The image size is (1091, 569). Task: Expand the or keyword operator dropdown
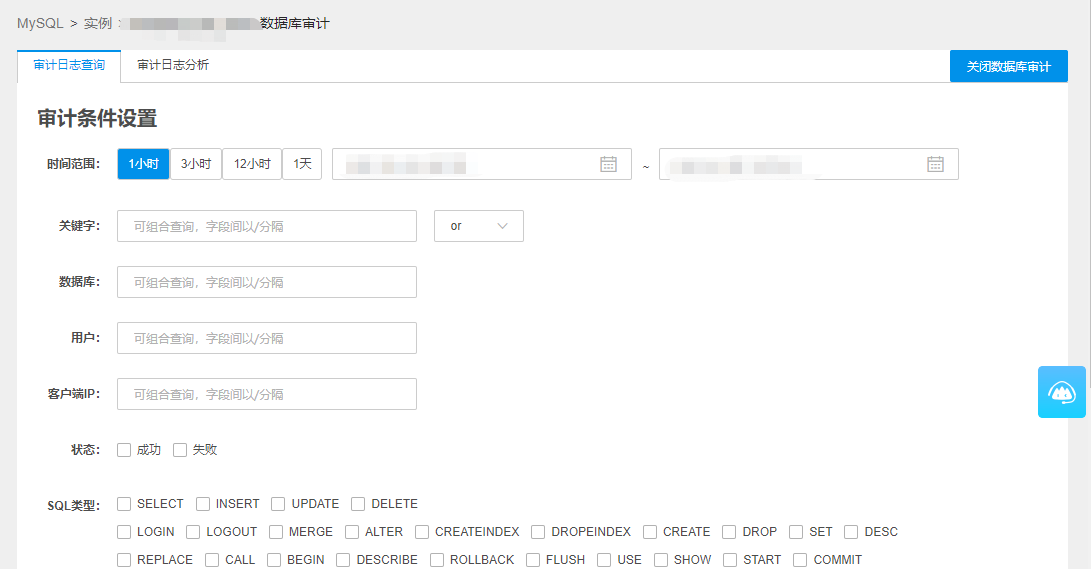[478, 226]
